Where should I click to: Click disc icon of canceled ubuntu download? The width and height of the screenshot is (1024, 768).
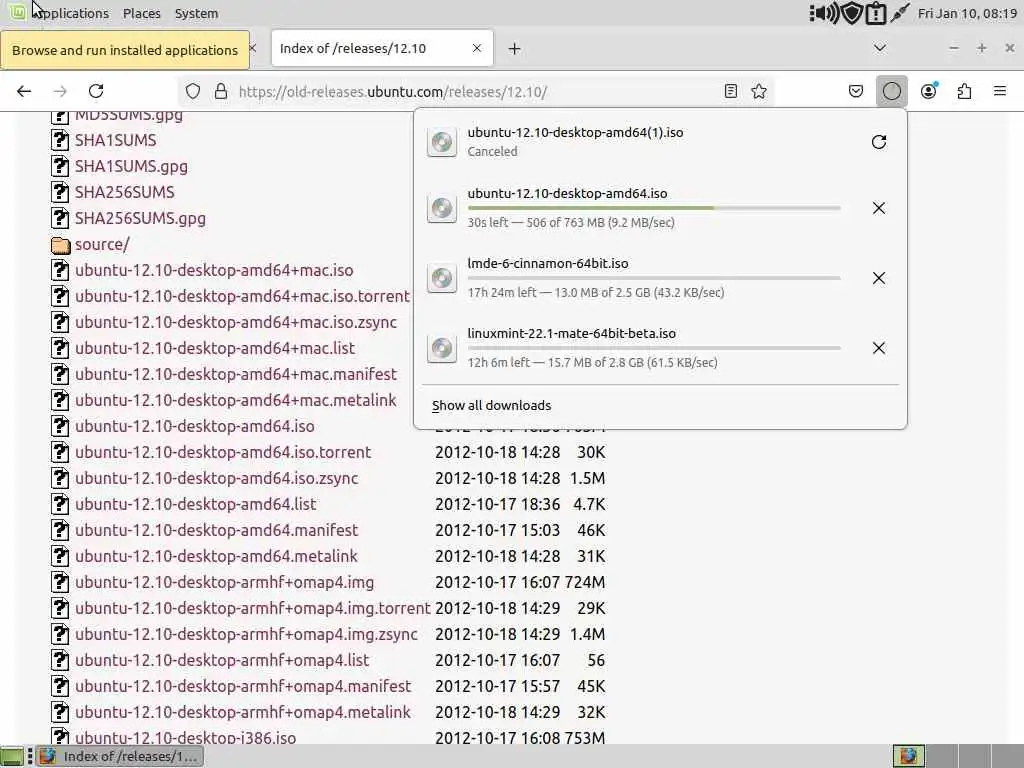coord(442,142)
